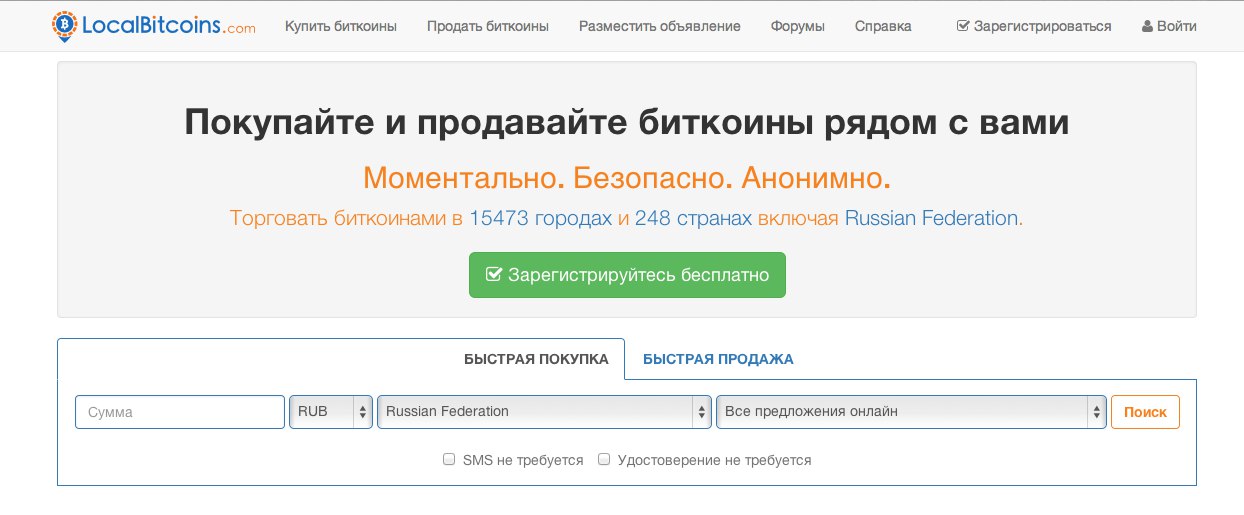
Task: Open the Купить биткоины menu item
Action: pos(341,26)
